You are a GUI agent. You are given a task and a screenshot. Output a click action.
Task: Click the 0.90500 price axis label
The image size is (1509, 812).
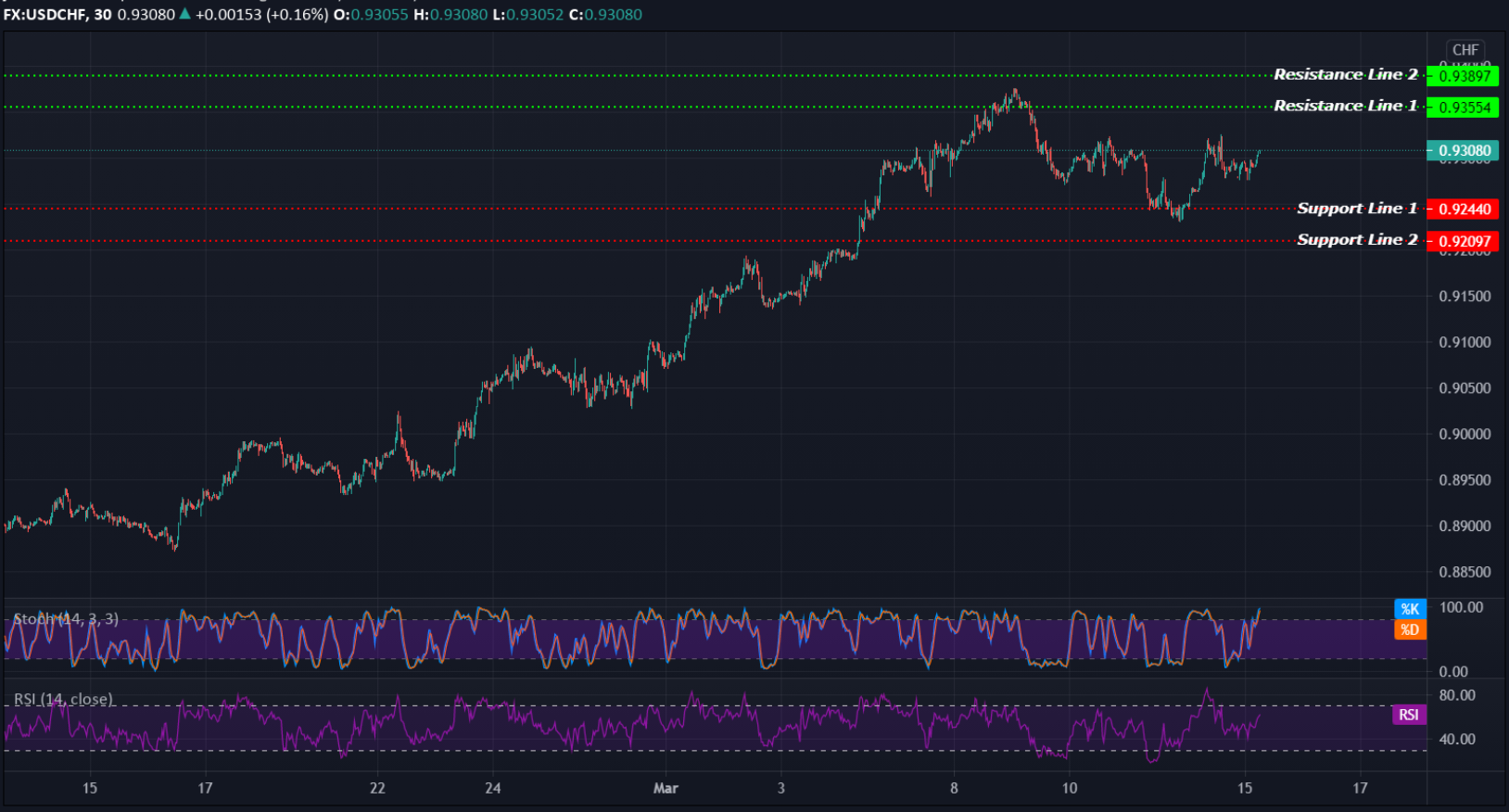(1465, 388)
